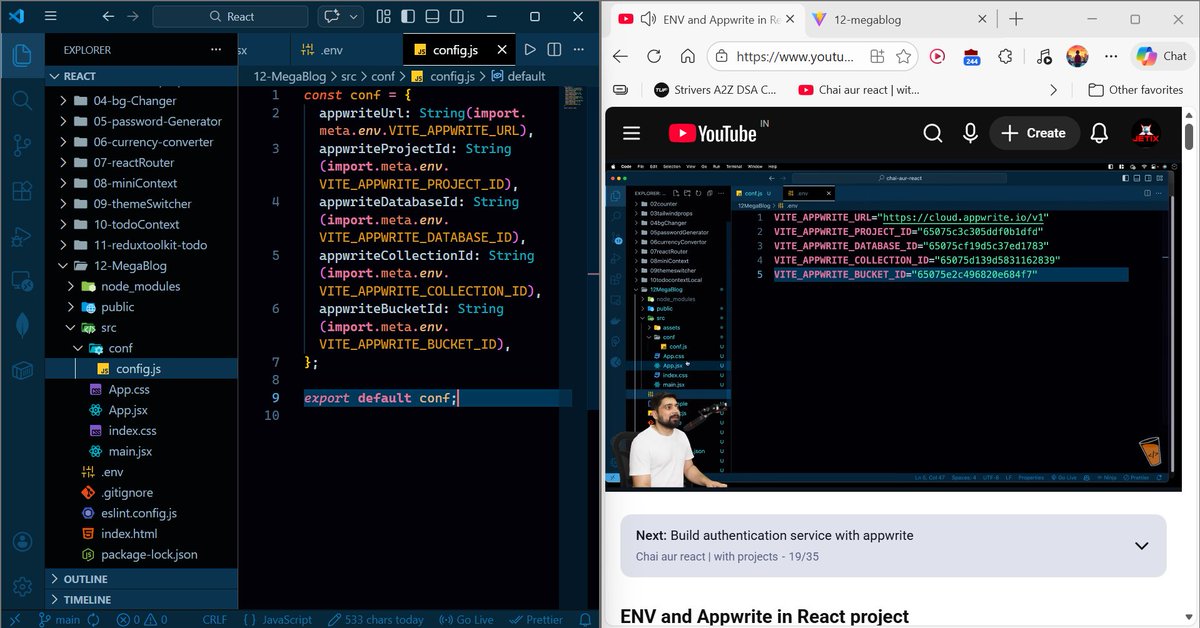
Task: Mute audio on the ENV and Appwrite tab
Action: click(648, 19)
